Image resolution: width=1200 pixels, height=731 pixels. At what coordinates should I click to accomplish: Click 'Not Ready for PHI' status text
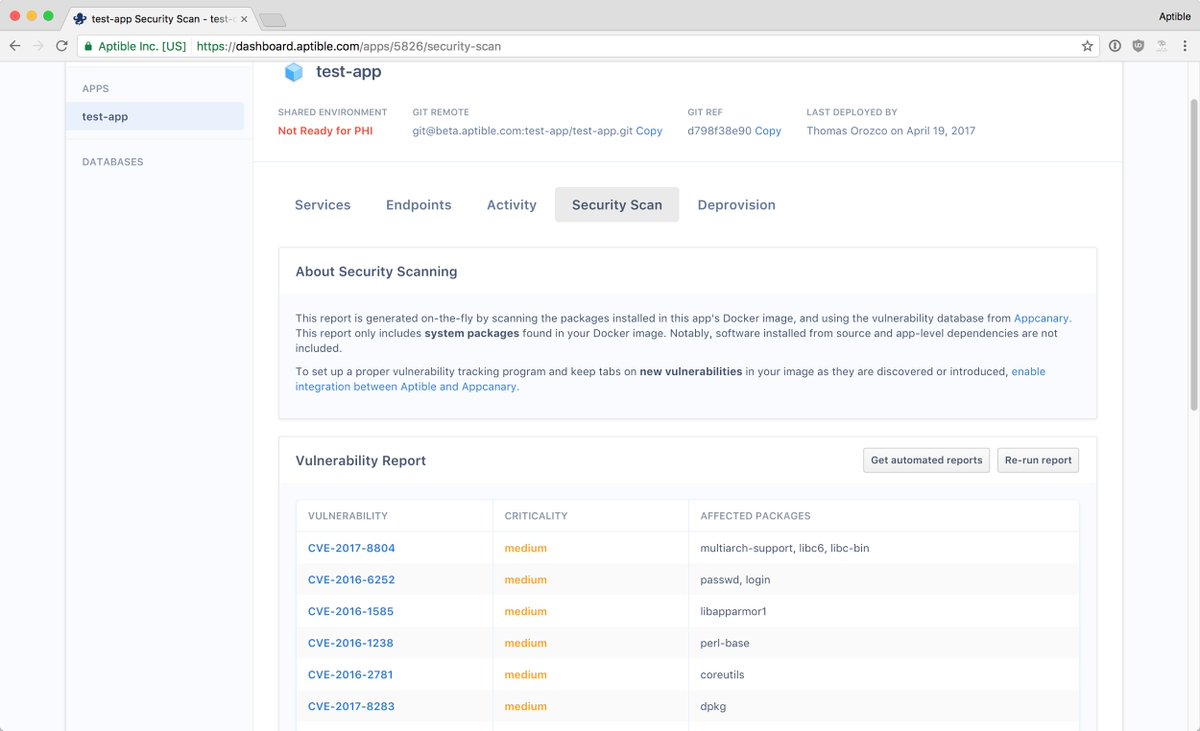(325, 131)
